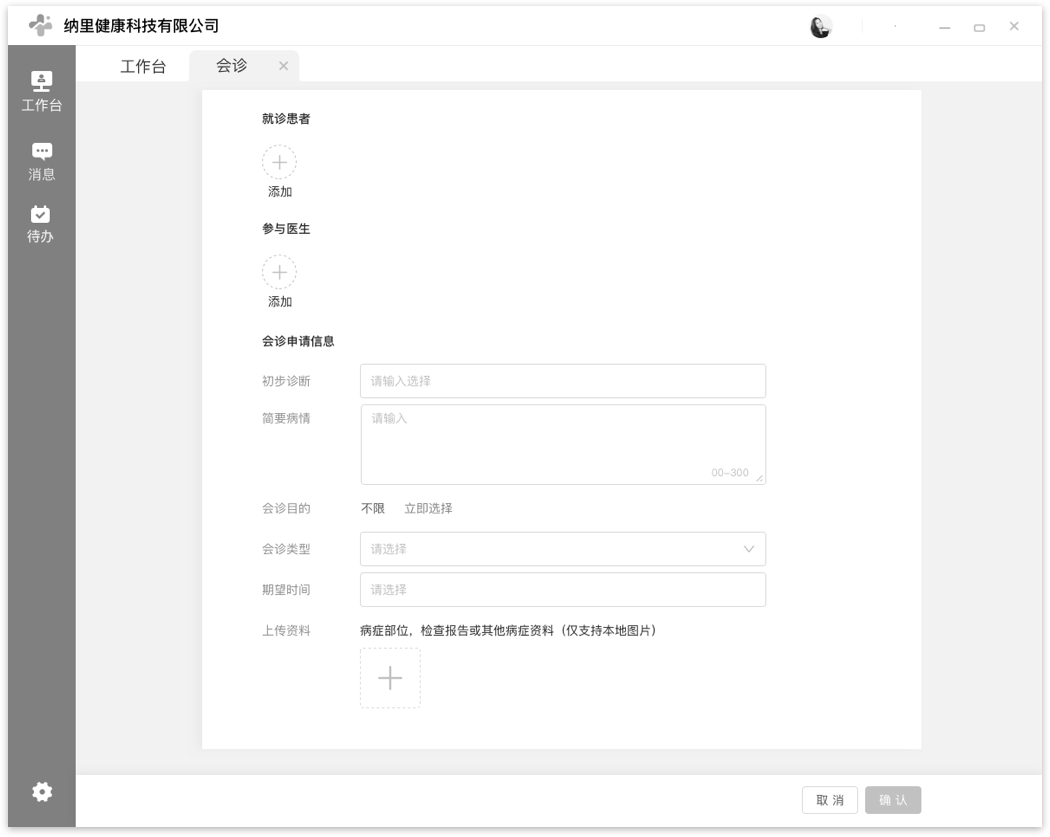Open the 初步诊断 input selector
The height and width of the screenshot is (837, 1050).
[562, 381]
